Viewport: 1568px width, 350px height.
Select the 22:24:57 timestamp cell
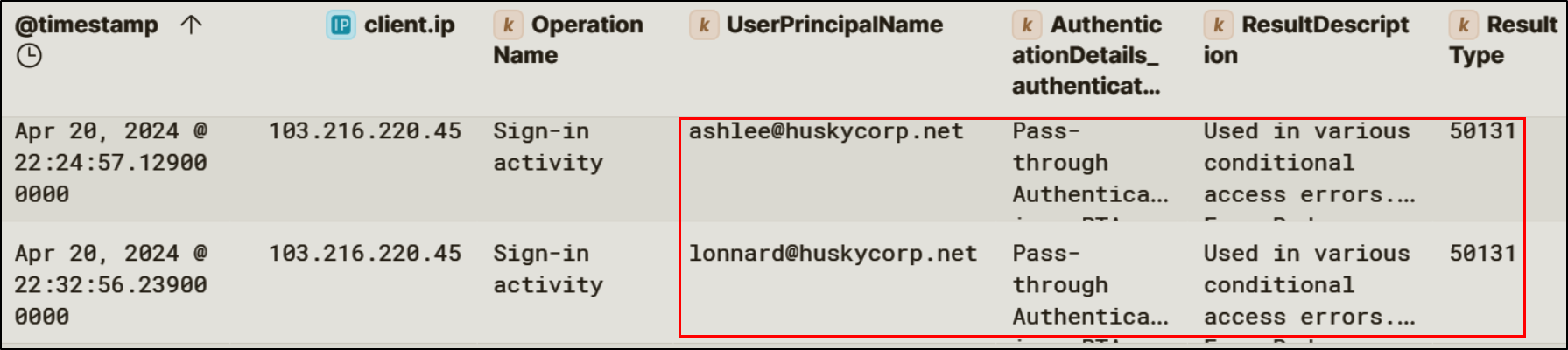(x=110, y=163)
